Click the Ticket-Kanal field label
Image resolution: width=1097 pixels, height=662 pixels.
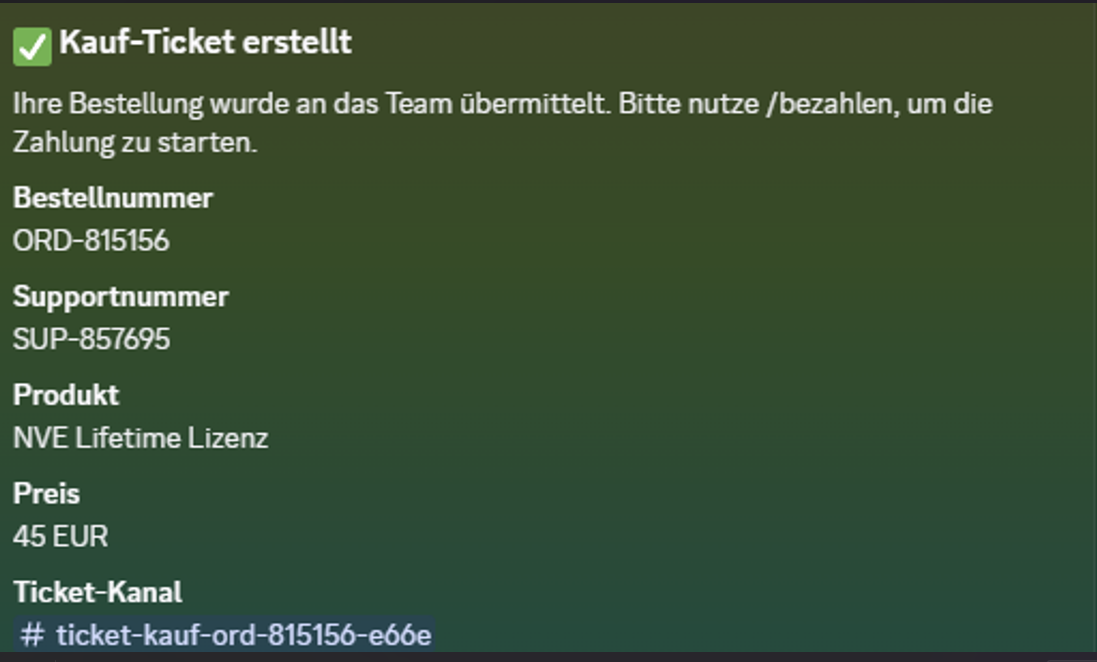97,593
